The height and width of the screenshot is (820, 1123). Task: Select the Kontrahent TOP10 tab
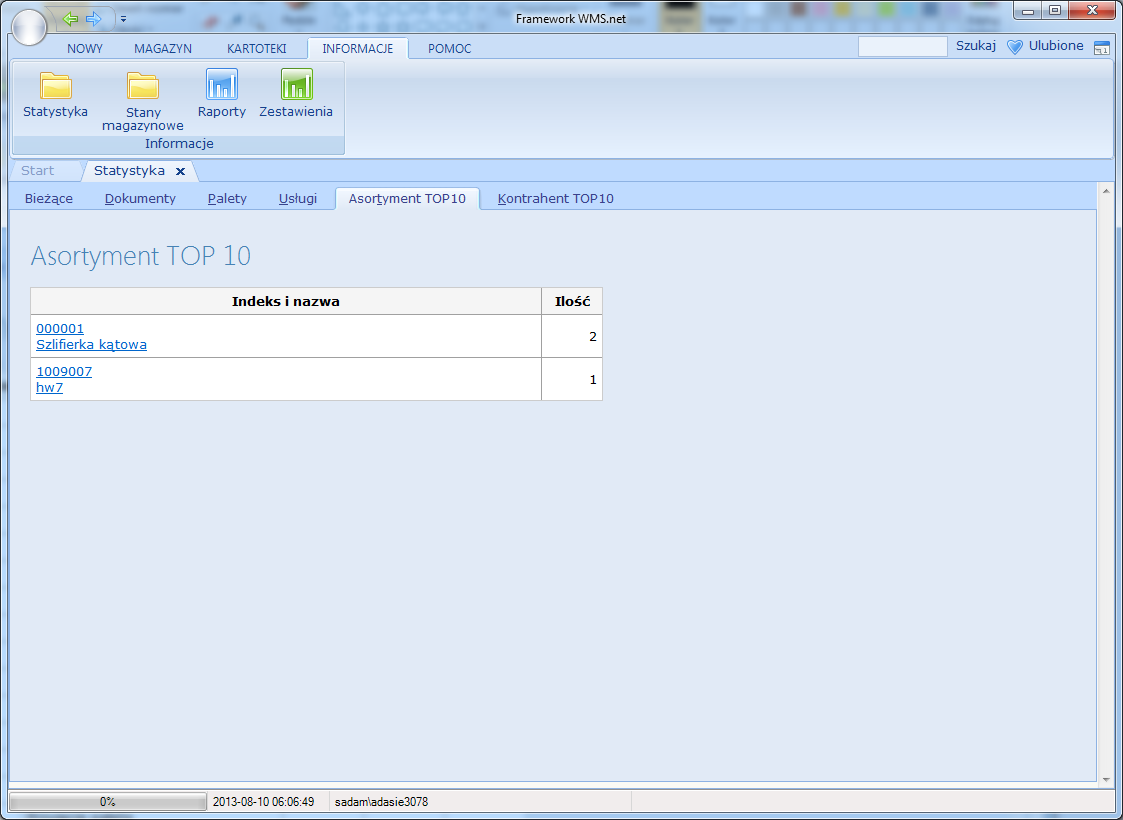coord(555,198)
